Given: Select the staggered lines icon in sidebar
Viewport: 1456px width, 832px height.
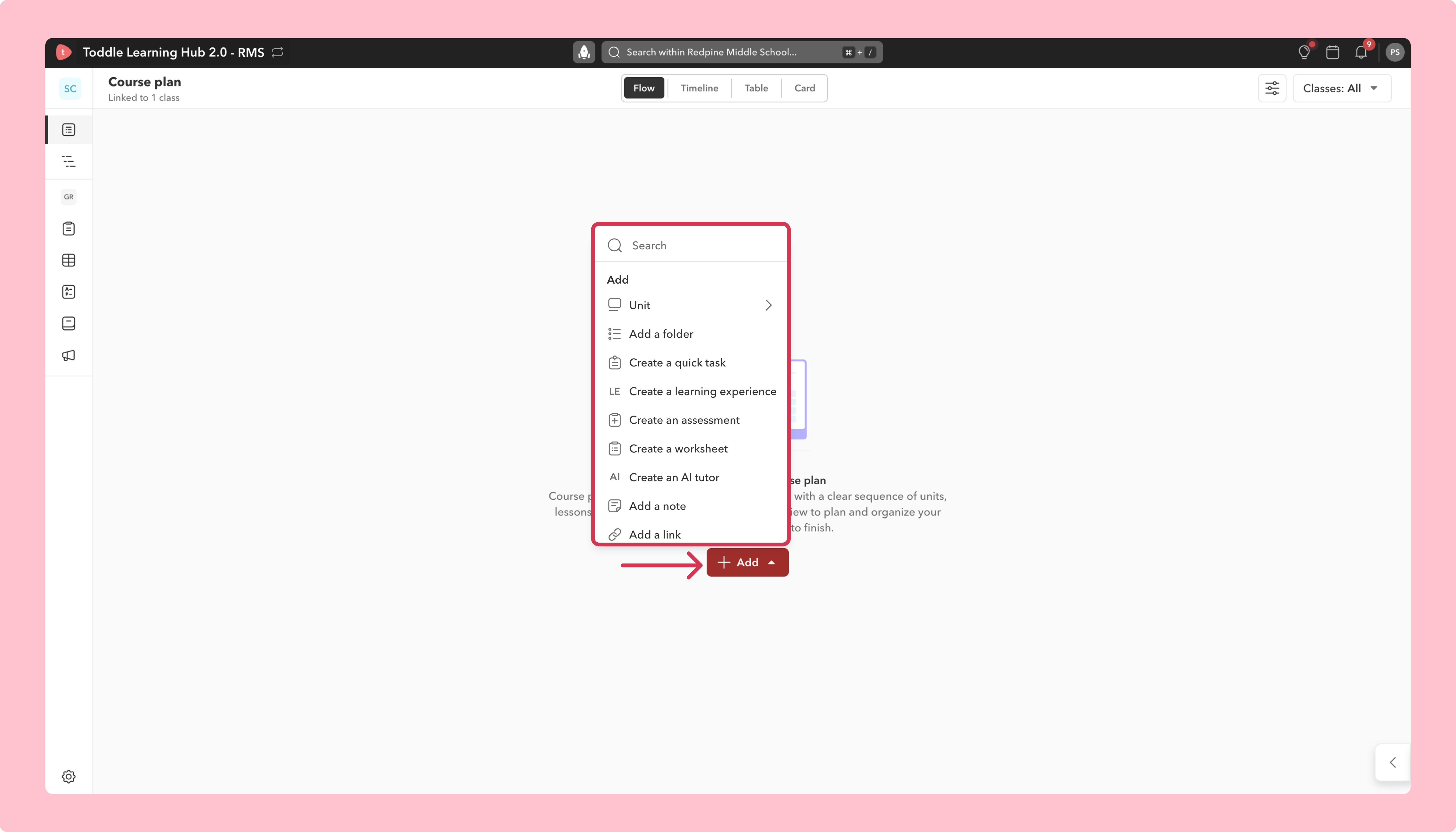Looking at the screenshot, I should (x=69, y=162).
